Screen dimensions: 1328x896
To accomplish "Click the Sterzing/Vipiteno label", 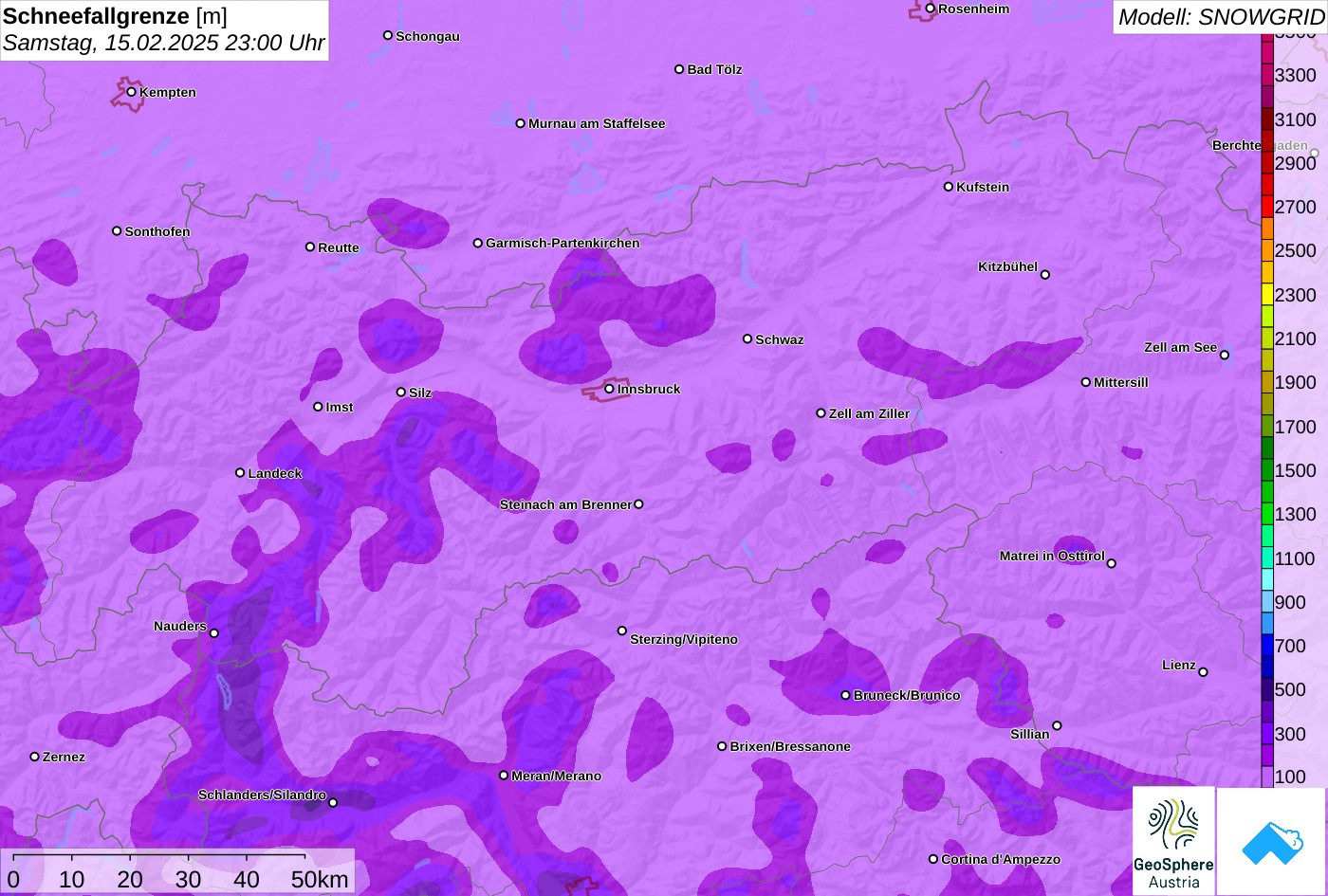I will pos(684,639).
